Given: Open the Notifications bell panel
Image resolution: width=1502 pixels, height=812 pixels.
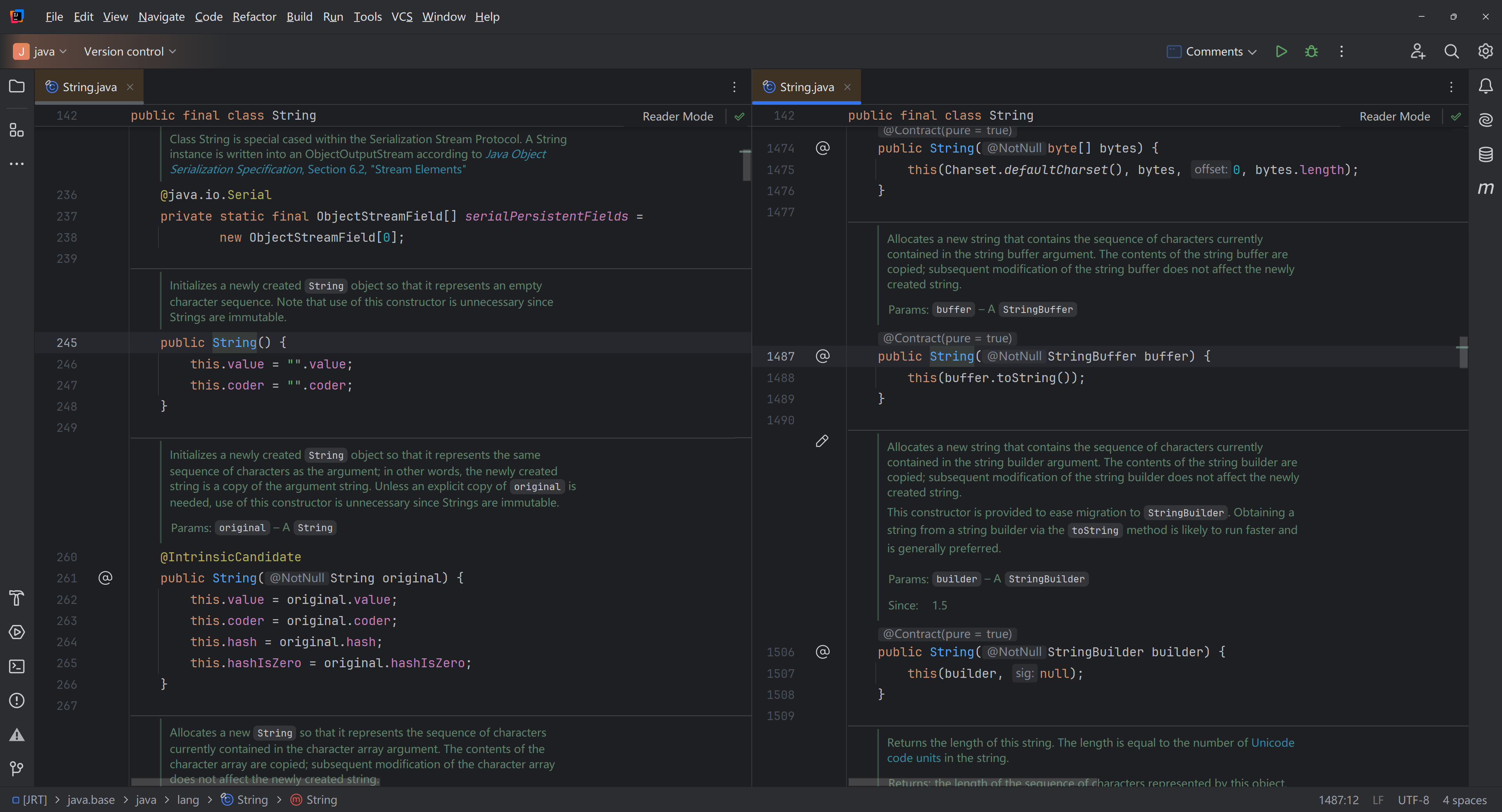Looking at the screenshot, I should (x=1485, y=86).
